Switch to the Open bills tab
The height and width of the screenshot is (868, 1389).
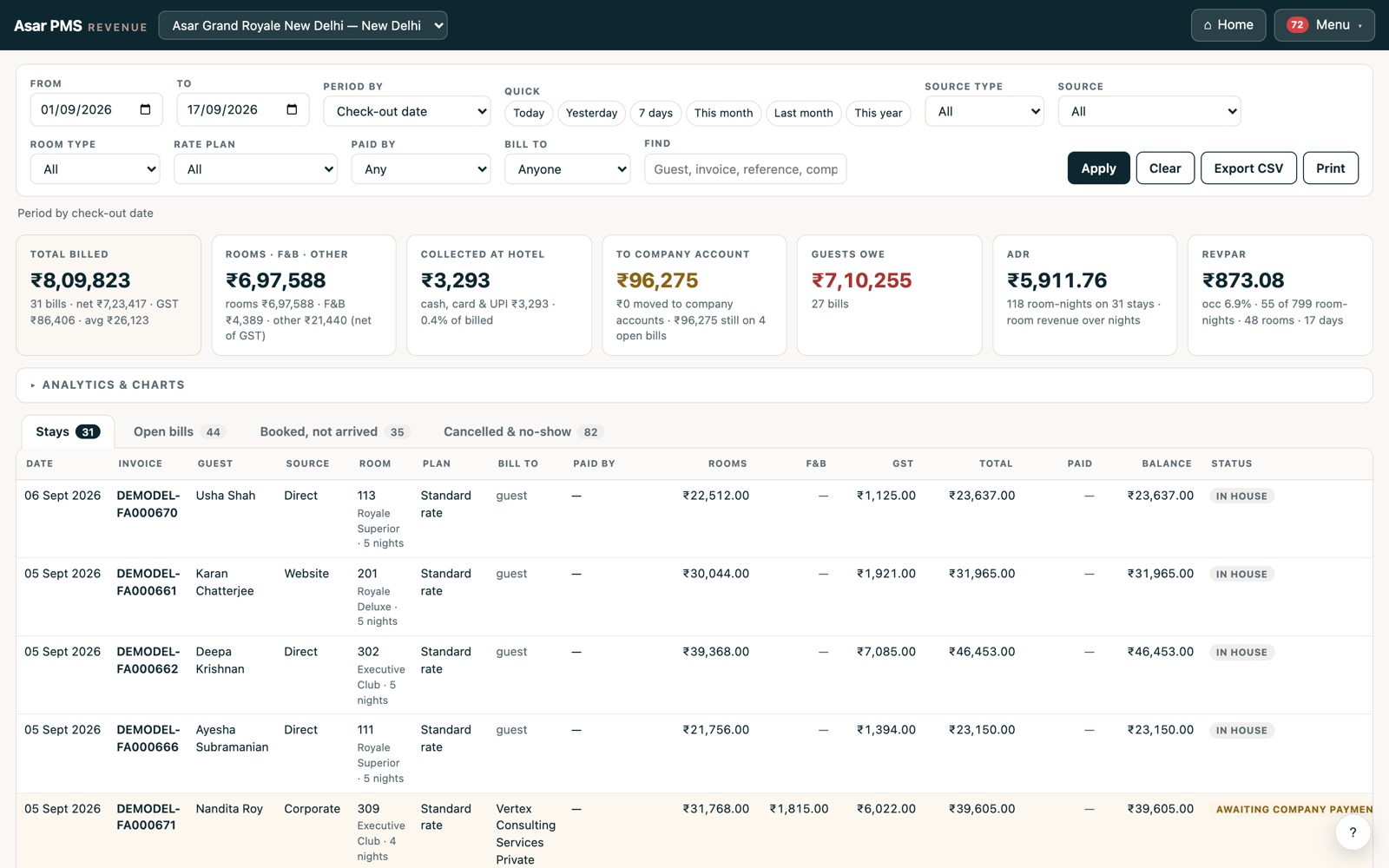click(x=180, y=431)
